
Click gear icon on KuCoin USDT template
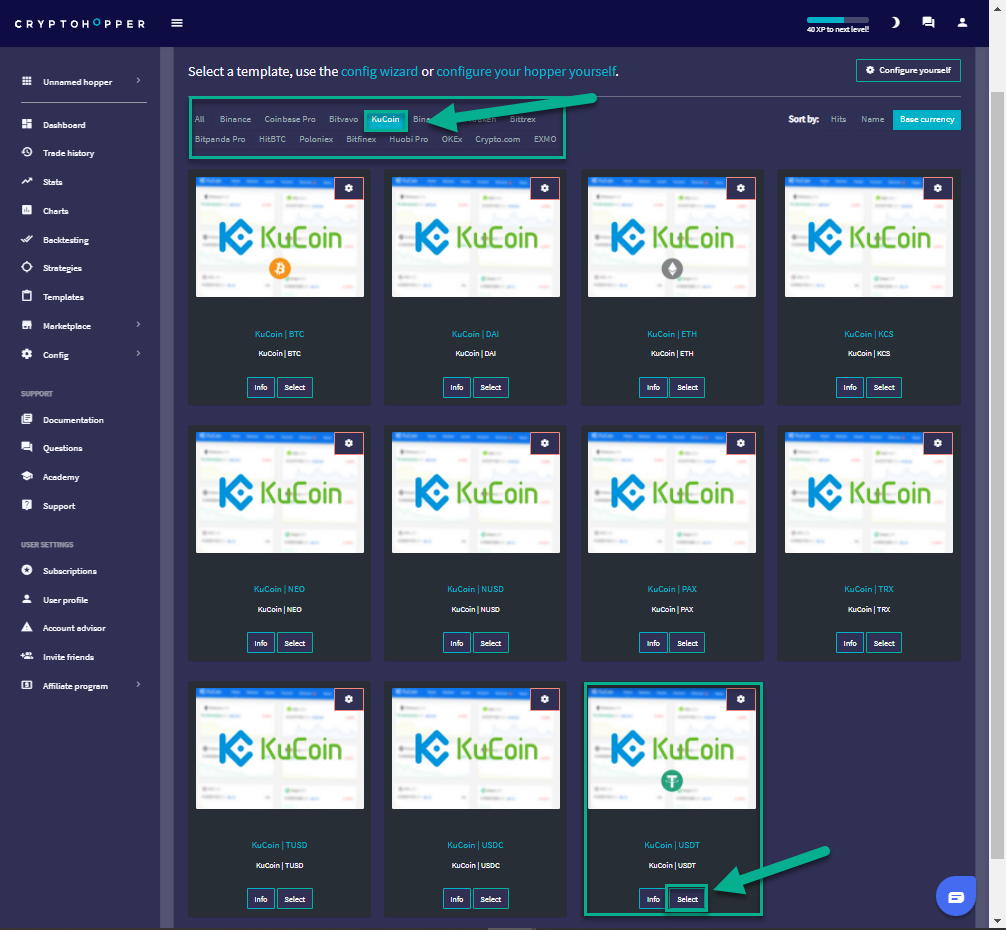coord(741,700)
